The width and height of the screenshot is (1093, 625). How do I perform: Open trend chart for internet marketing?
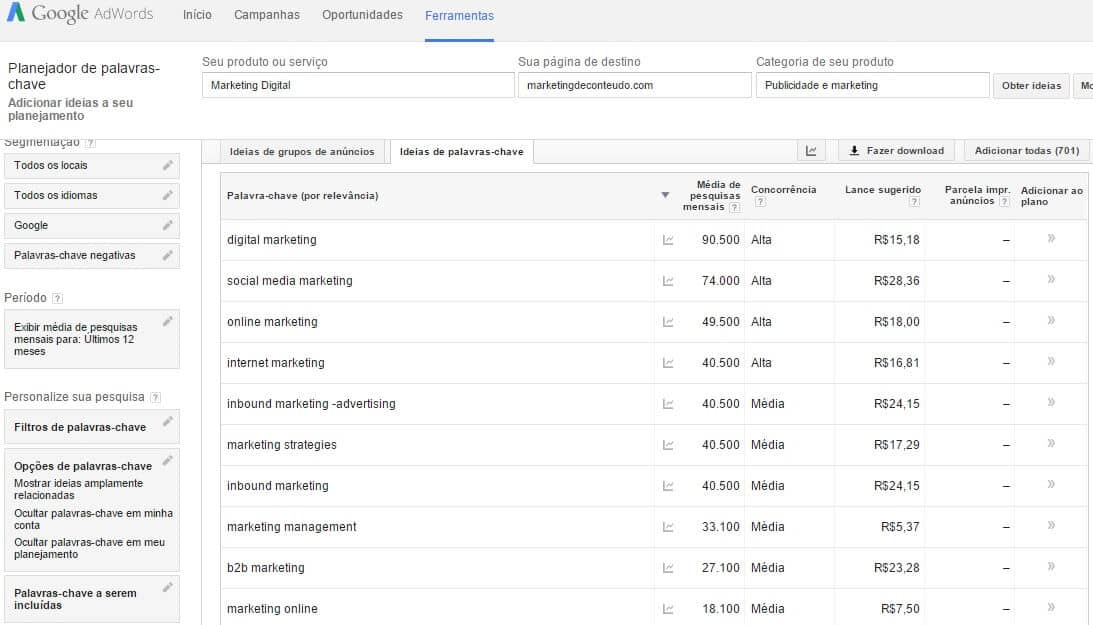coord(668,363)
